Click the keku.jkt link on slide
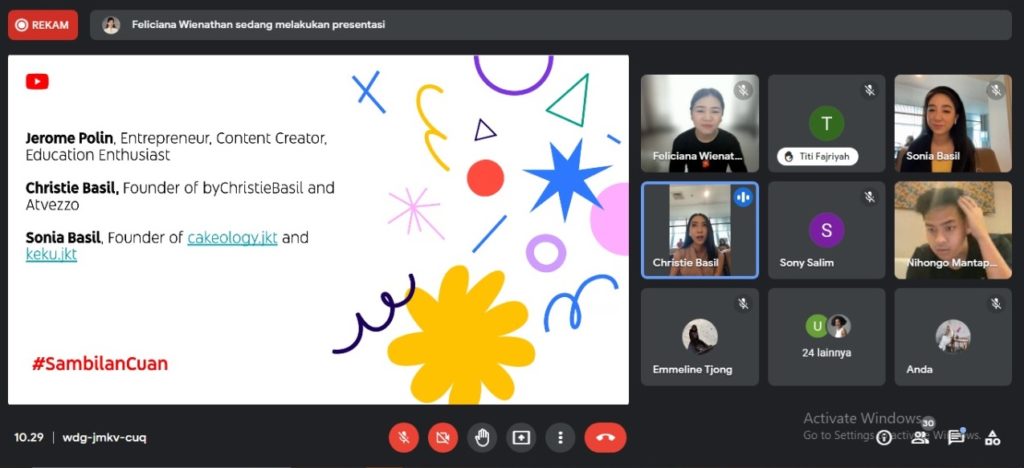1024x468 pixels. 52,255
